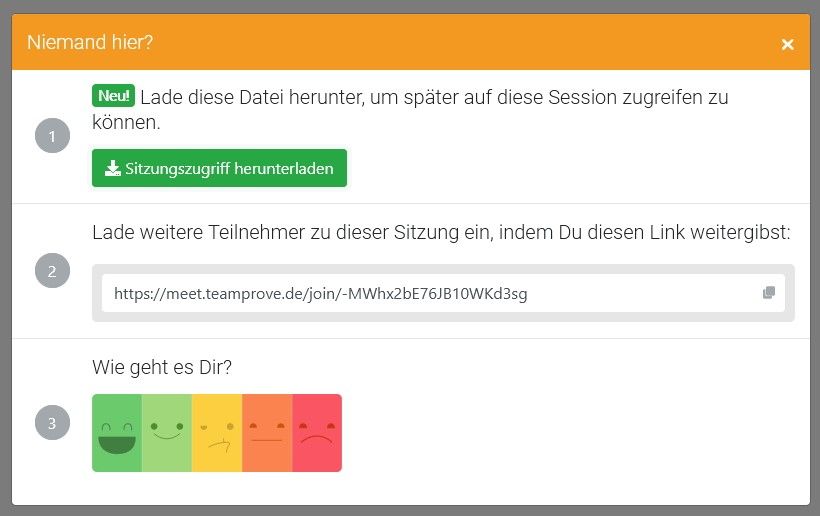Click the step 3 number circle
820x516 pixels.
pyautogui.click(x=52, y=422)
